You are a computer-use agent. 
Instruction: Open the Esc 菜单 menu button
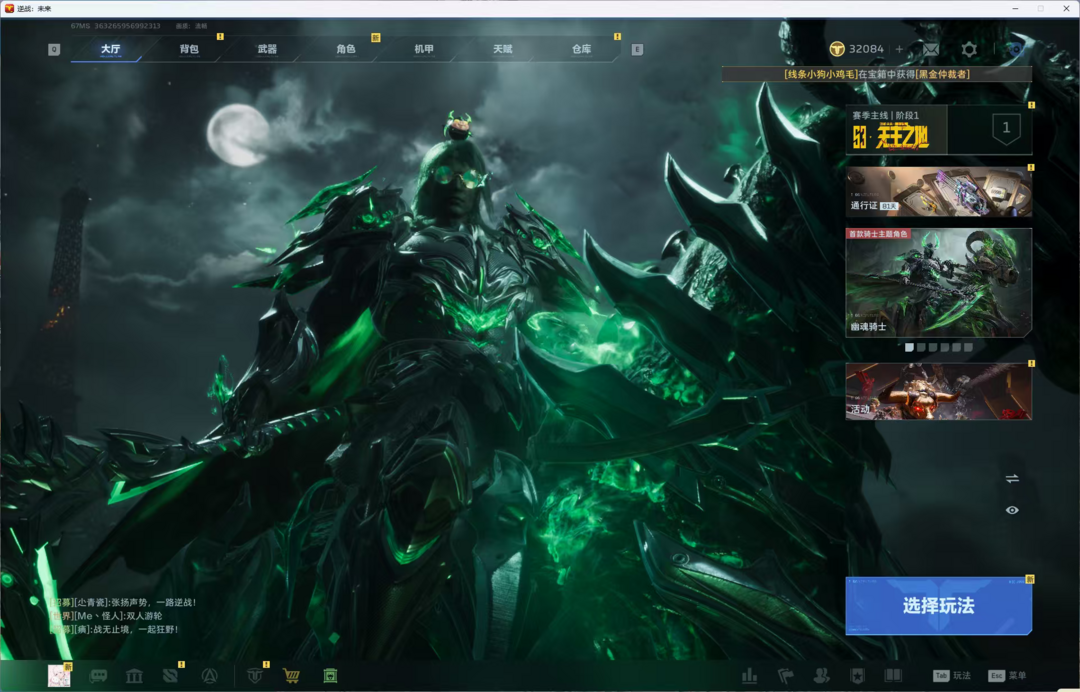point(1007,676)
